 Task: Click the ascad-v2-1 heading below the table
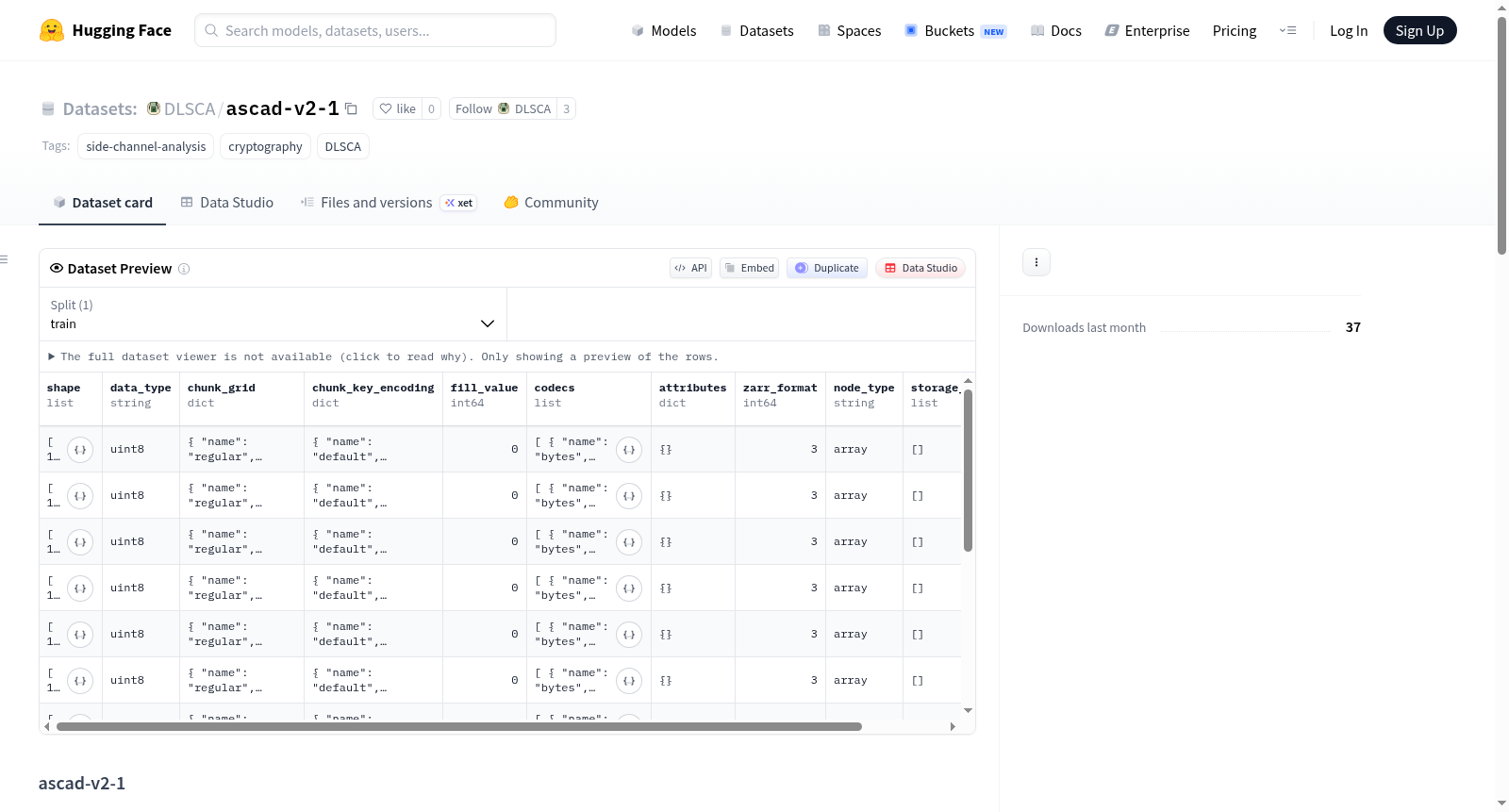point(82,783)
